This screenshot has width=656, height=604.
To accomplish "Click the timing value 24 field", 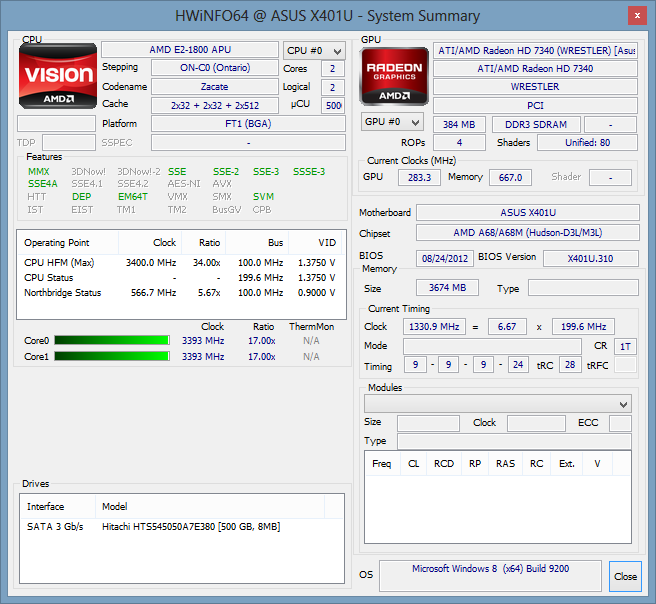I will click(518, 365).
